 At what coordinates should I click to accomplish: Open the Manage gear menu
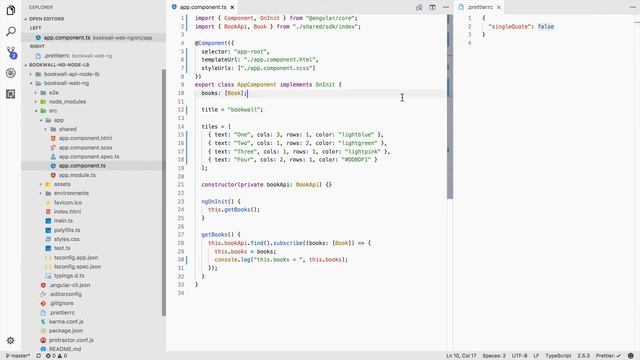tap(11, 340)
